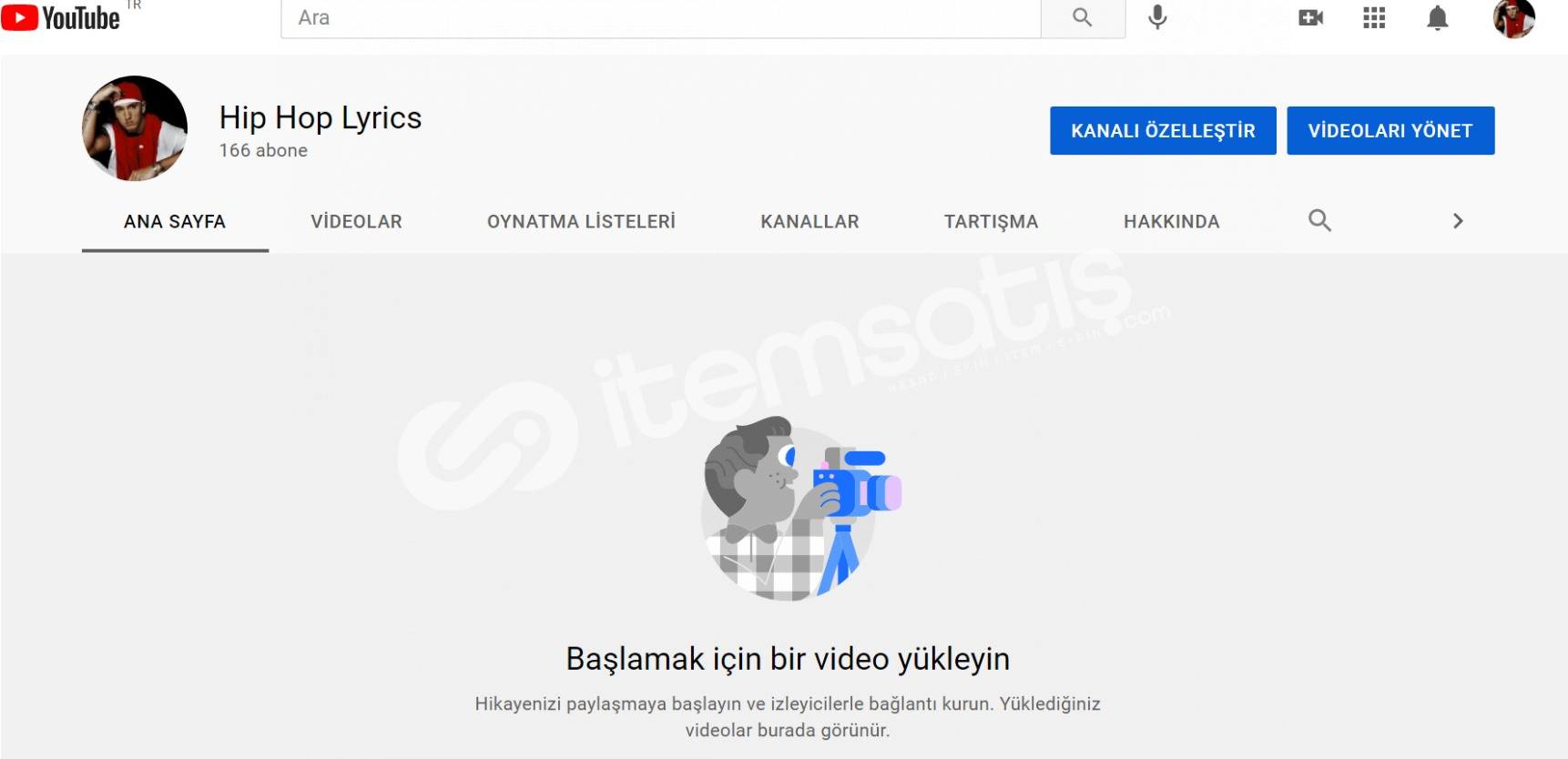Start voice search with the microphone icon
Screen dimensions: 1568x759
1157,17
